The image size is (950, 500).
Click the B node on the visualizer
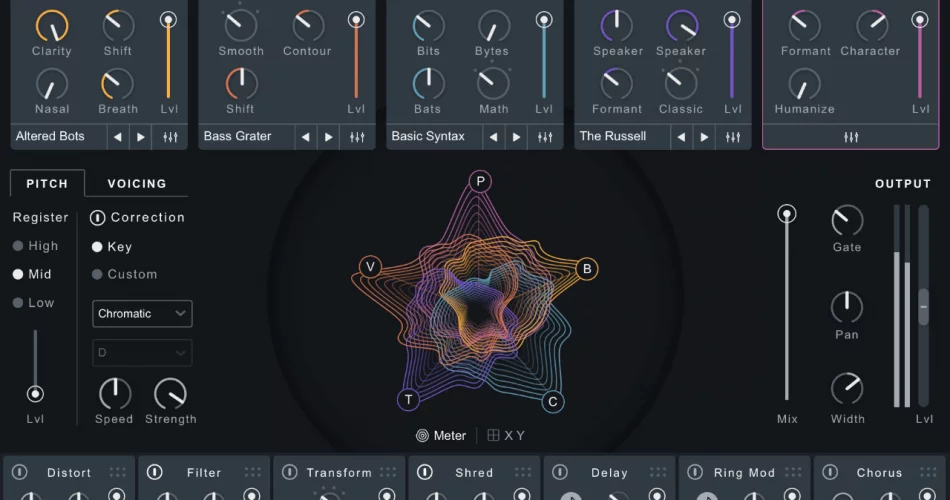pyautogui.click(x=586, y=268)
